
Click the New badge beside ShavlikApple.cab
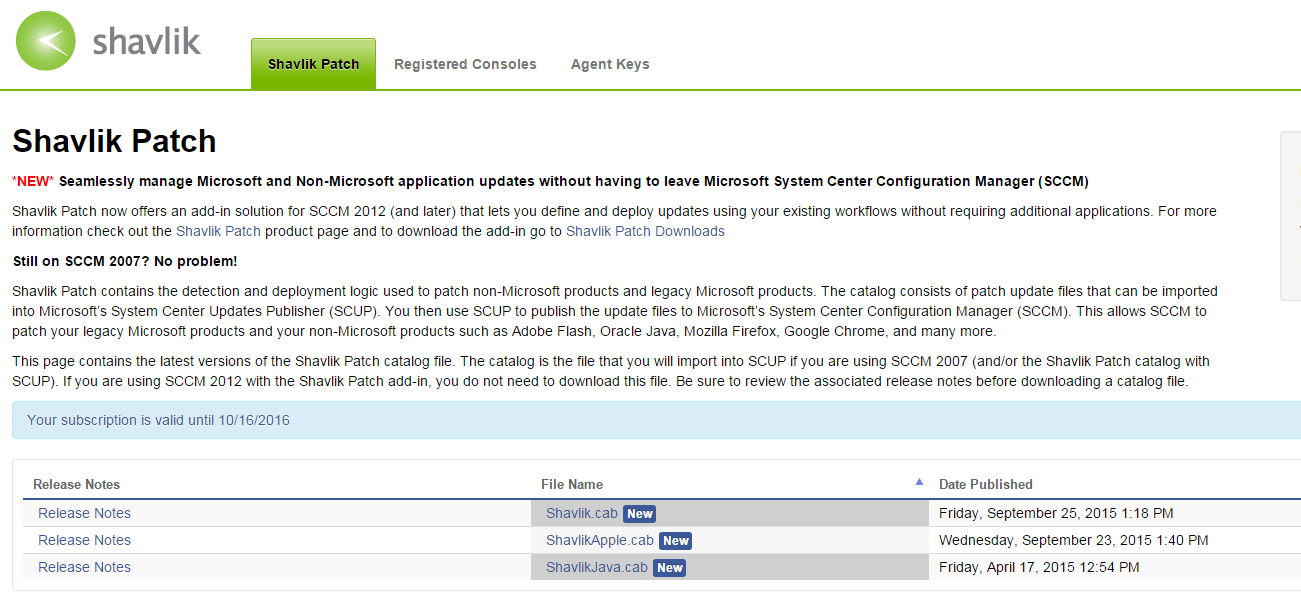(676, 541)
